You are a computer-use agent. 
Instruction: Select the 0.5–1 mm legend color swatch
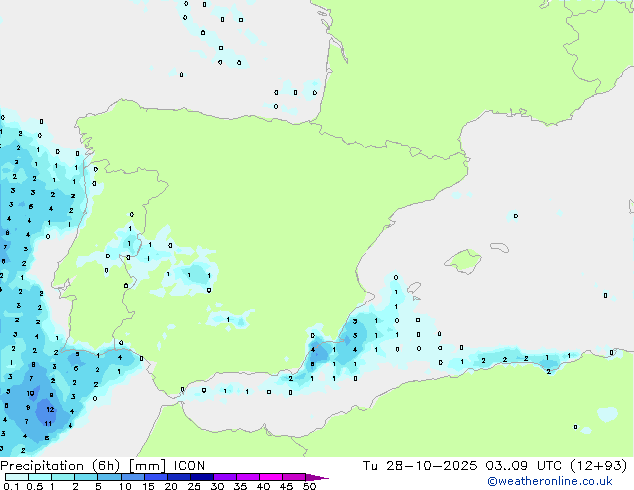tap(40, 477)
